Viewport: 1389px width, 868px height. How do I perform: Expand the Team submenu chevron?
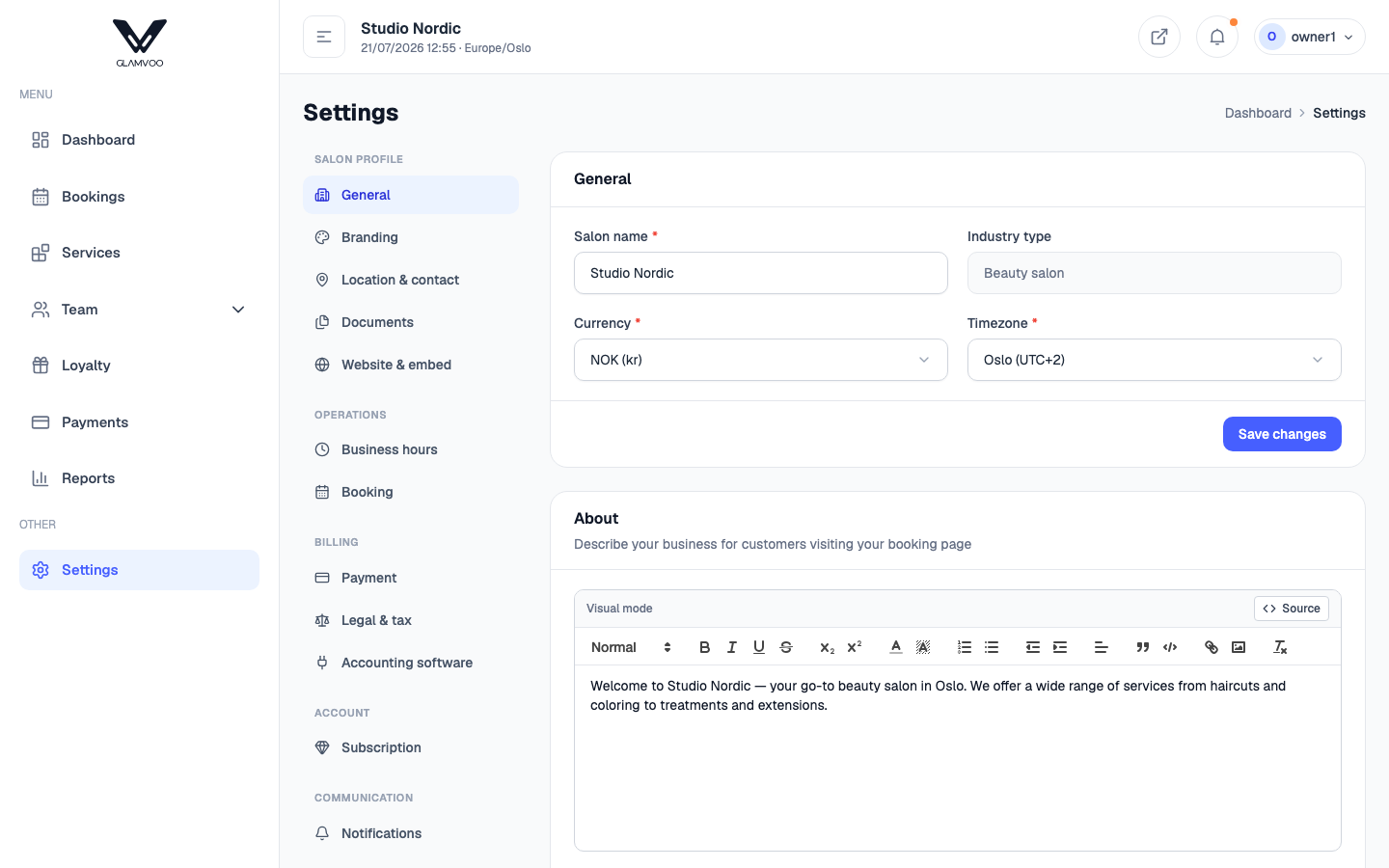tap(238, 310)
